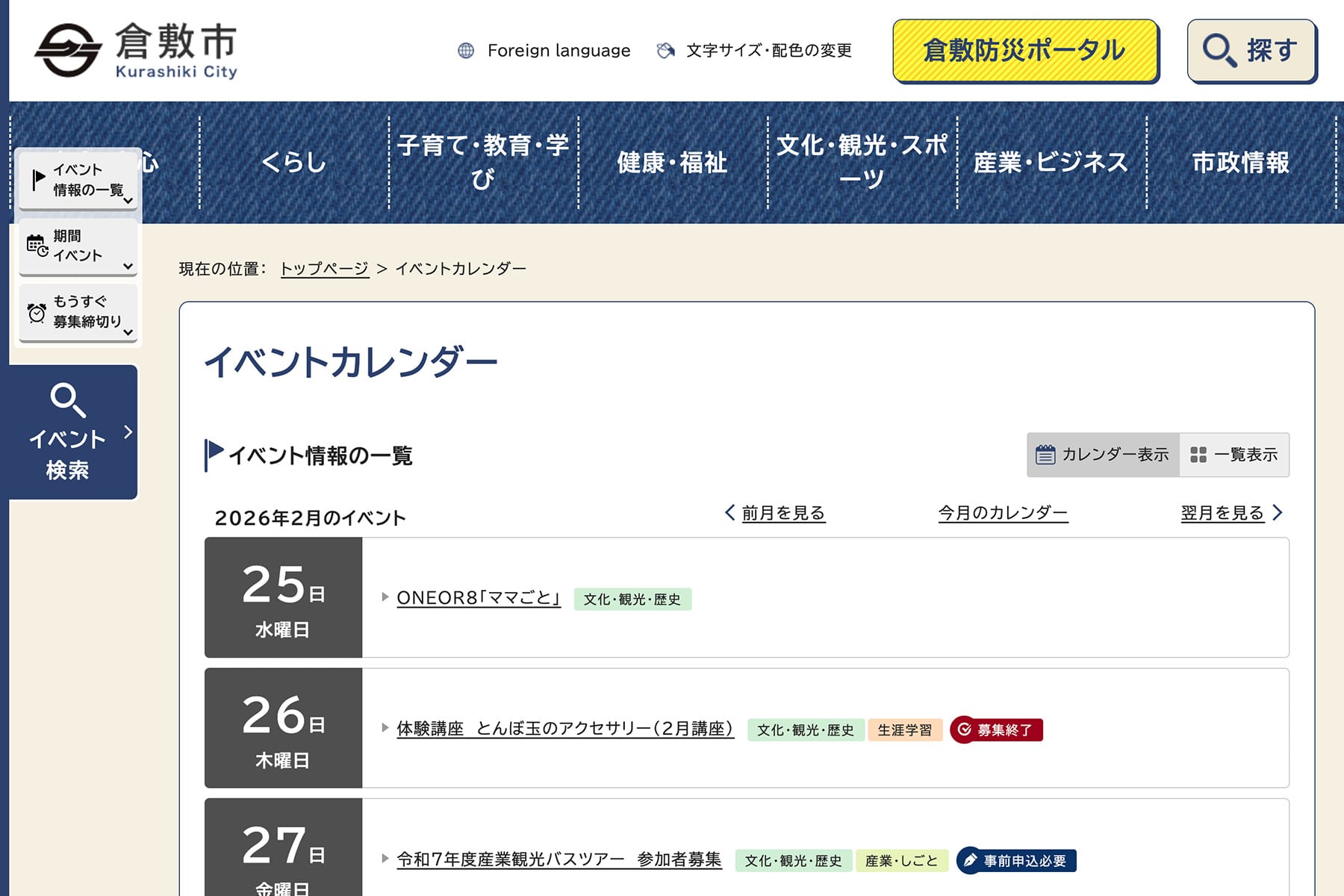Open the くらし navigation menu
1344x896 pixels.
pos(294,162)
